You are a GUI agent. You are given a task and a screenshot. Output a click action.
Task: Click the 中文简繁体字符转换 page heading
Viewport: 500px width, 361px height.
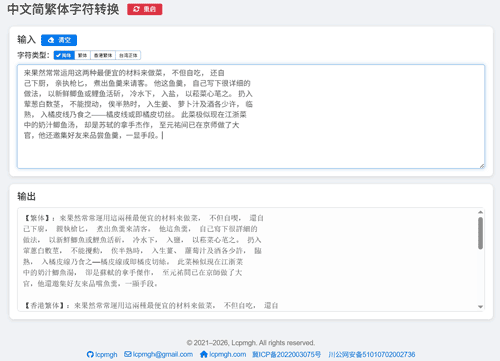pyautogui.click(x=63, y=9)
